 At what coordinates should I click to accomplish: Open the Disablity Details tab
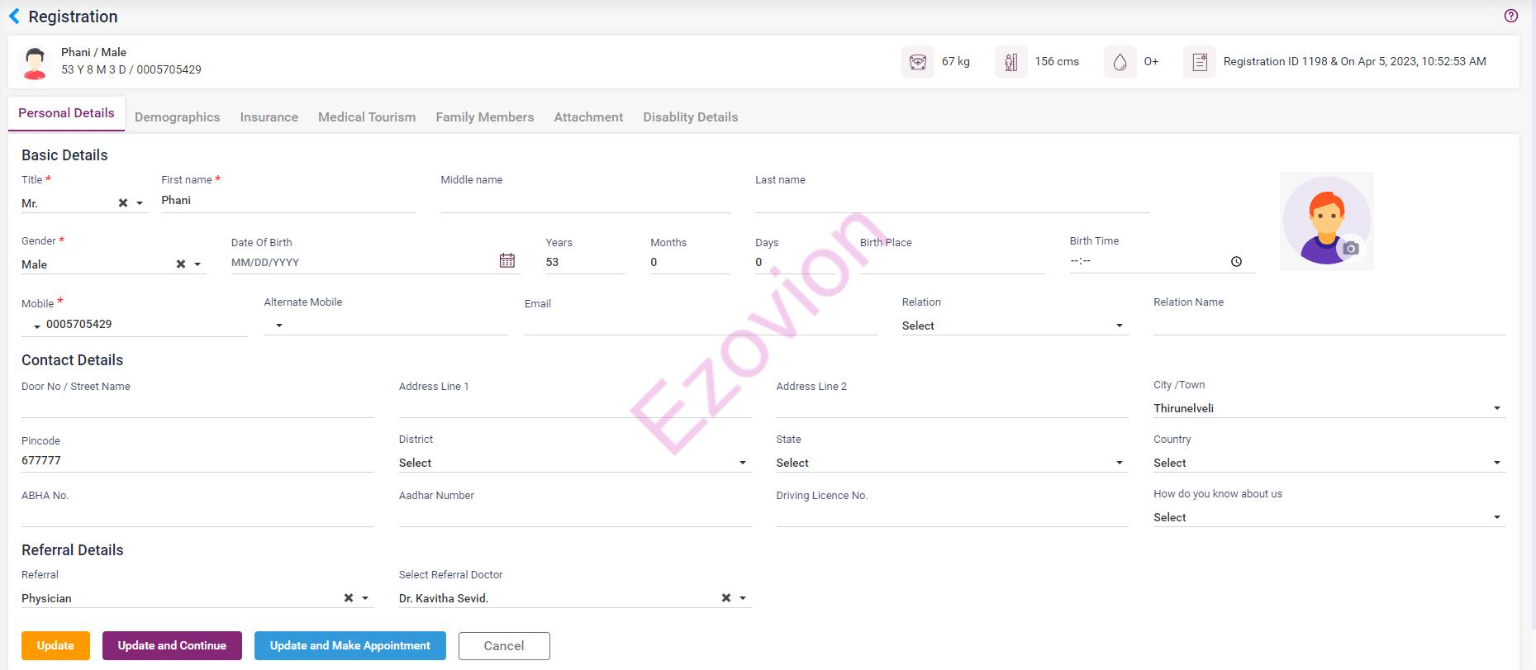point(690,117)
